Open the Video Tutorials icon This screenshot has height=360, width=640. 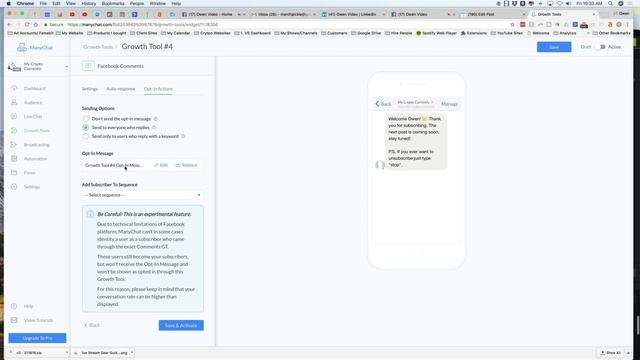(14, 320)
